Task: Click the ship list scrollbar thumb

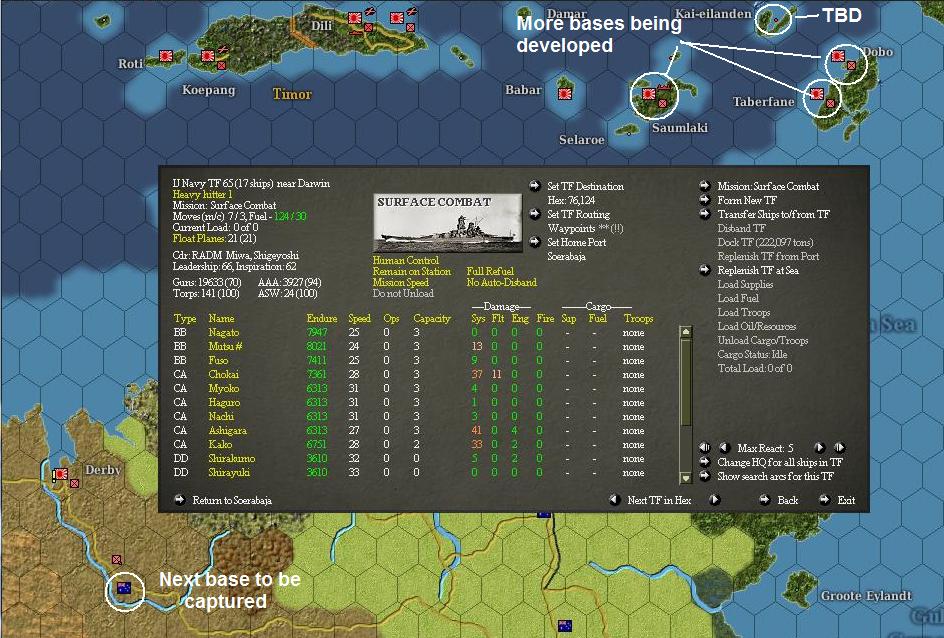Action: coord(685,383)
